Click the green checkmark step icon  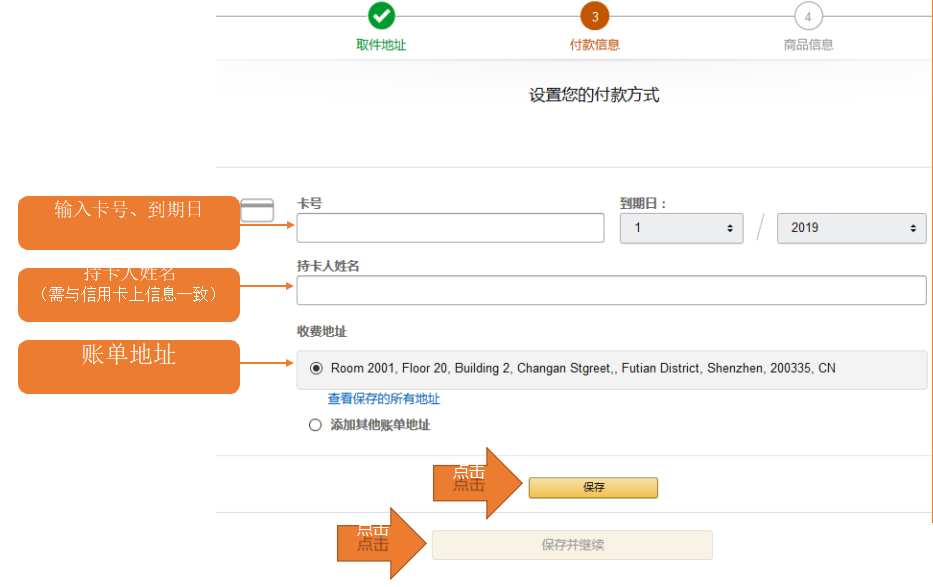pos(381,16)
